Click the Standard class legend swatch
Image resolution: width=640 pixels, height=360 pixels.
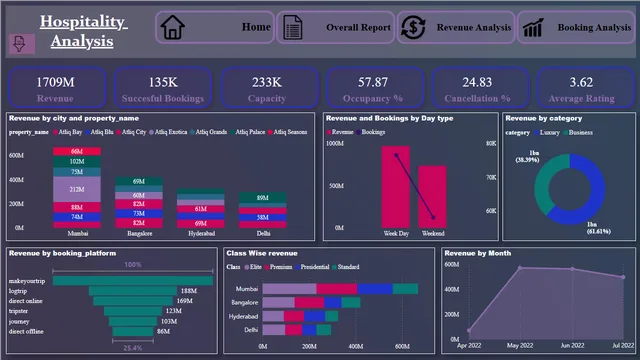tap(334, 267)
